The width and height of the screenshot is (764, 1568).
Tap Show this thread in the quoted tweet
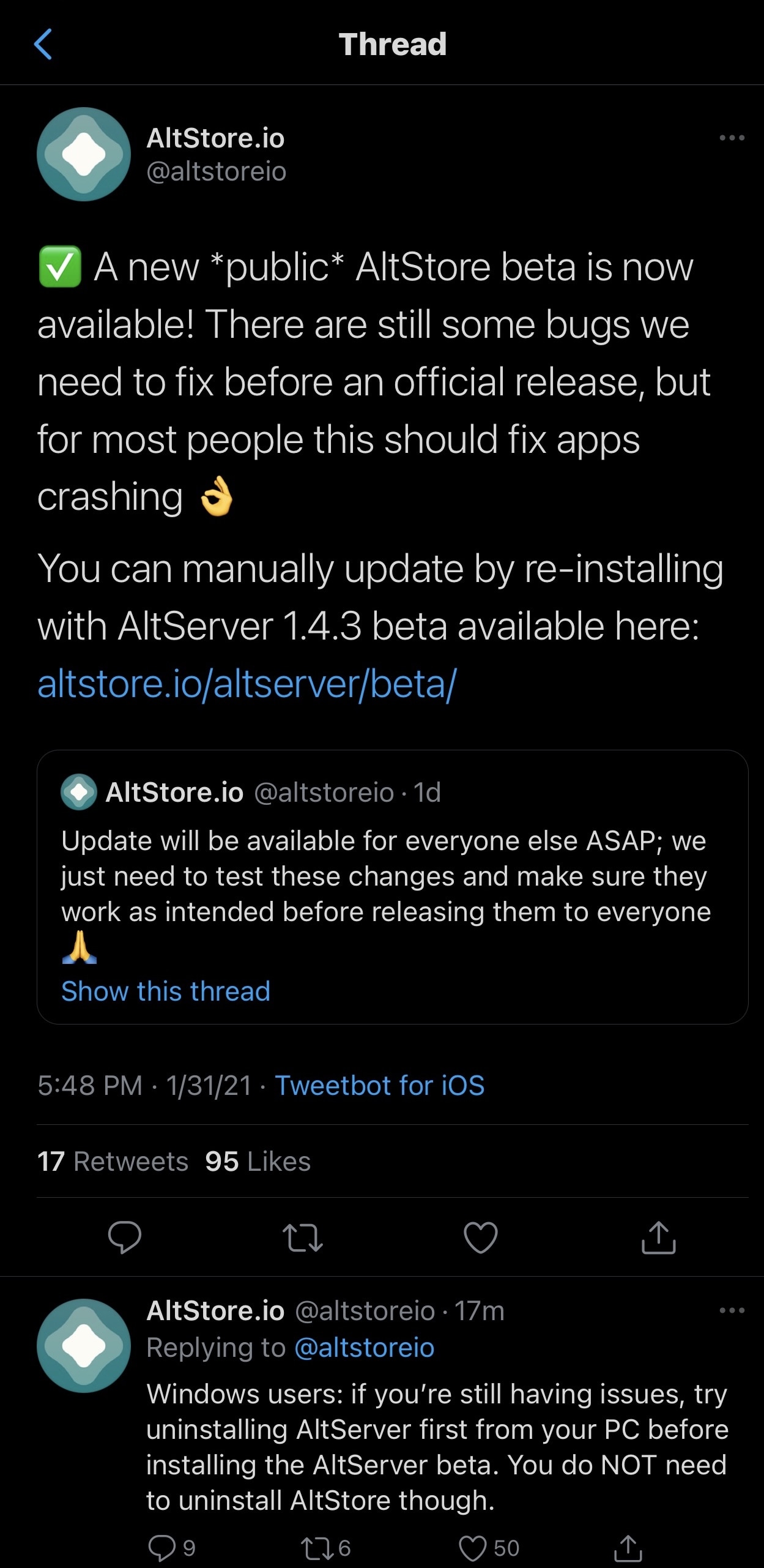(x=166, y=991)
